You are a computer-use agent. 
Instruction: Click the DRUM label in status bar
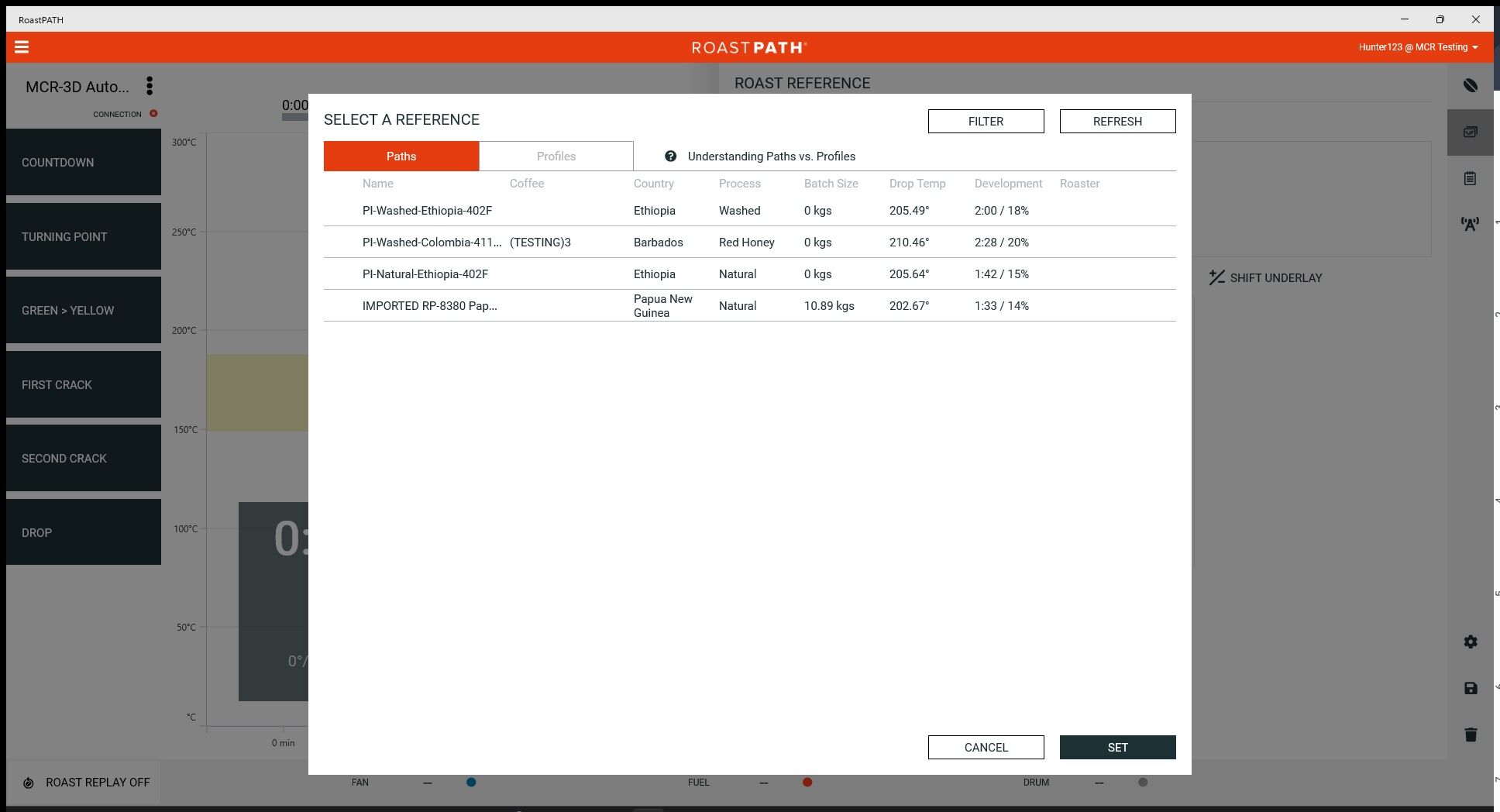(1036, 783)
